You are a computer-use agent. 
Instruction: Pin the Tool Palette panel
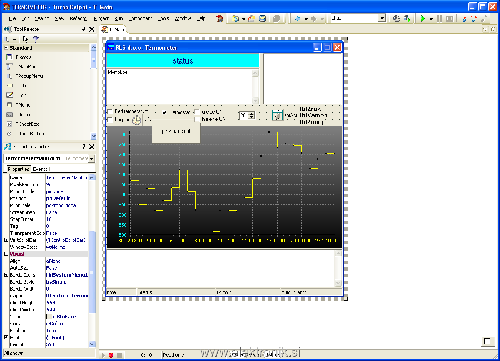click(84, 29)
